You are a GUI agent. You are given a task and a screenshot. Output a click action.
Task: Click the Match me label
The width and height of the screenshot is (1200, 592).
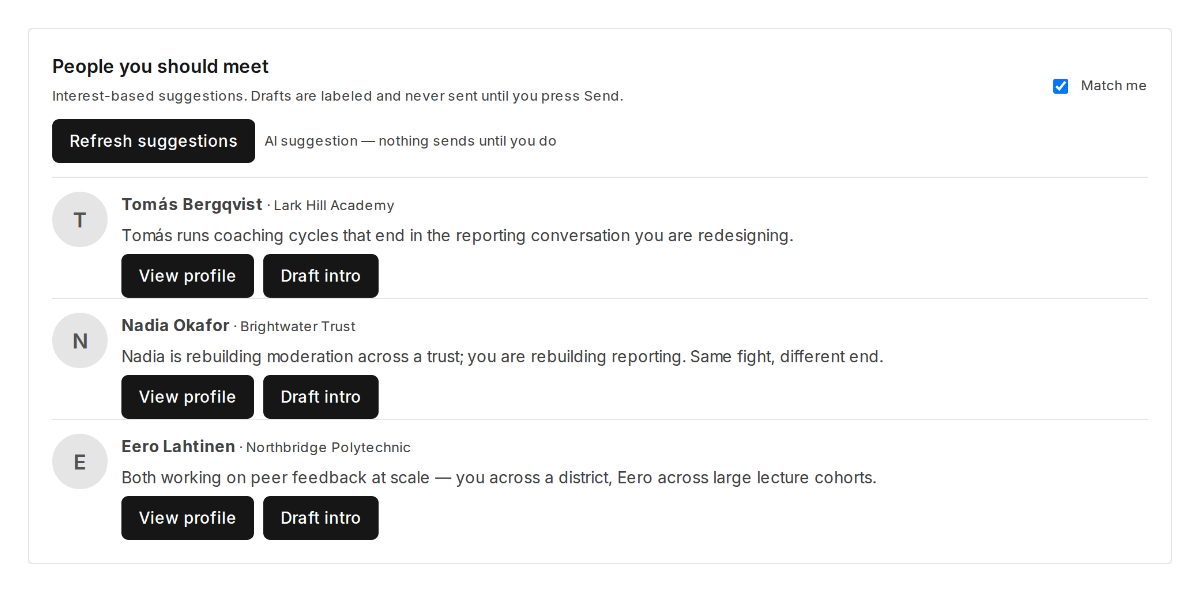coord(1114,86)
